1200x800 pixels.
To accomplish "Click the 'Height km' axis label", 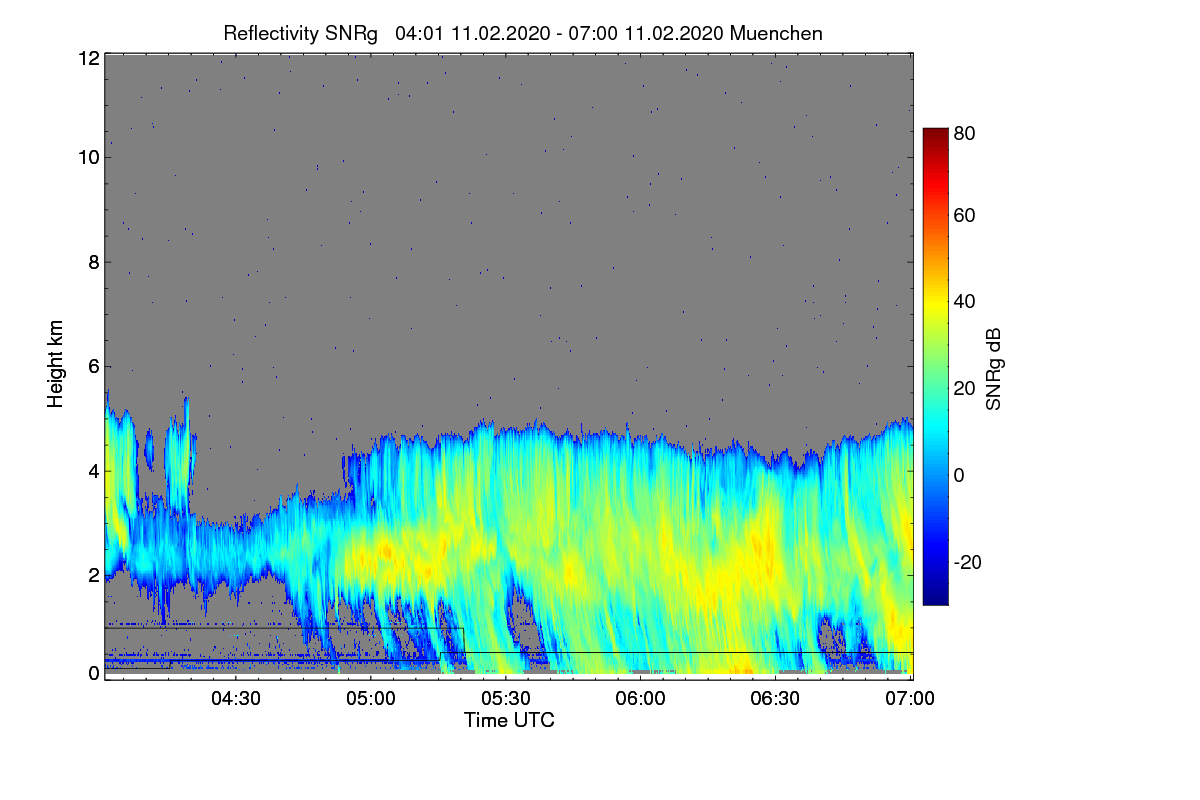I will [56, 366].
